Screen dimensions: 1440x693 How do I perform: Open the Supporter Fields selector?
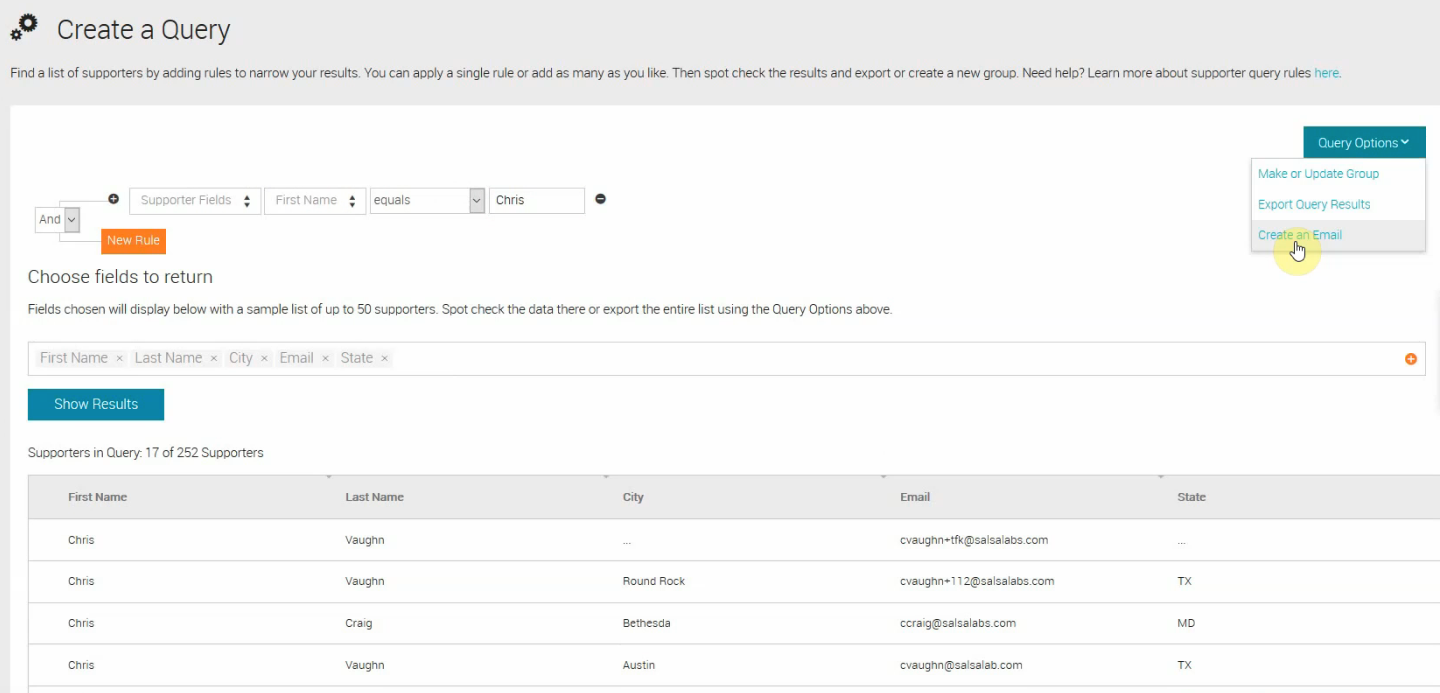coord(195,200)
